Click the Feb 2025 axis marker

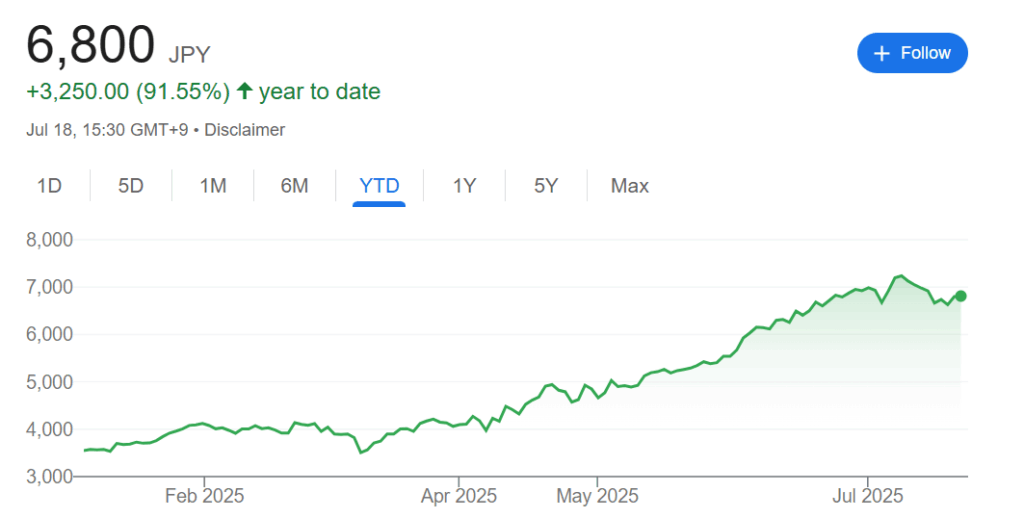204,496
